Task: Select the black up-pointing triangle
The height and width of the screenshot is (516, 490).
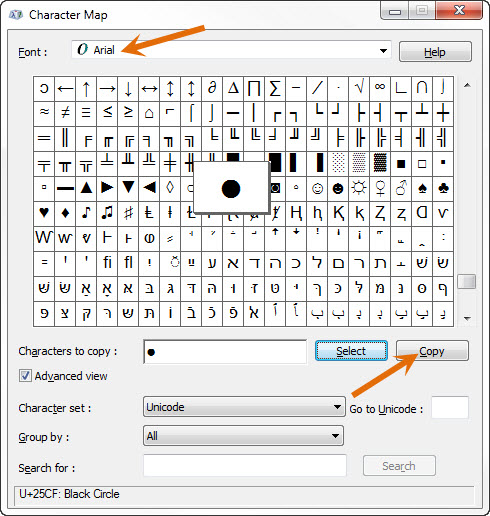Action: [x=86, y=189]
